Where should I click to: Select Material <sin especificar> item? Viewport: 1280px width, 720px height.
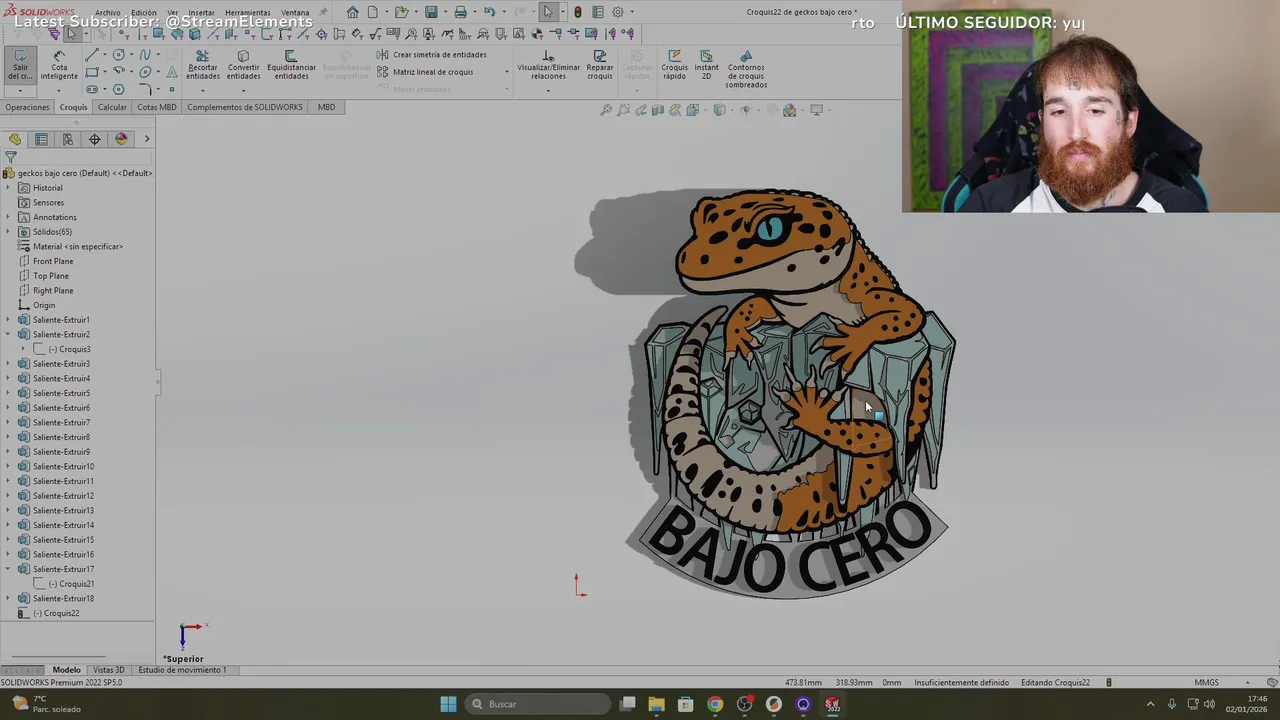(78, 246)
